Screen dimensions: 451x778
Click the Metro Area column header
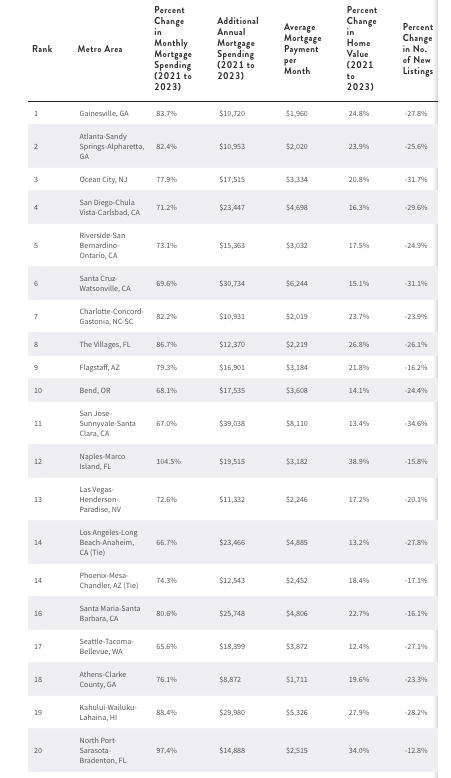point(100,49)
